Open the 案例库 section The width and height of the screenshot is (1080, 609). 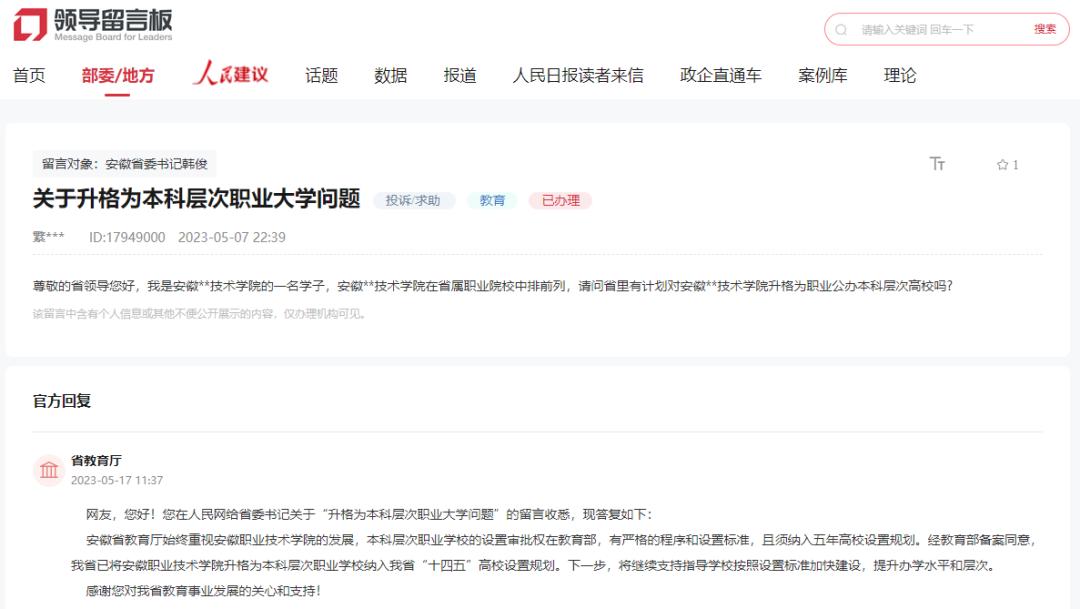click(x=822, y=74)
